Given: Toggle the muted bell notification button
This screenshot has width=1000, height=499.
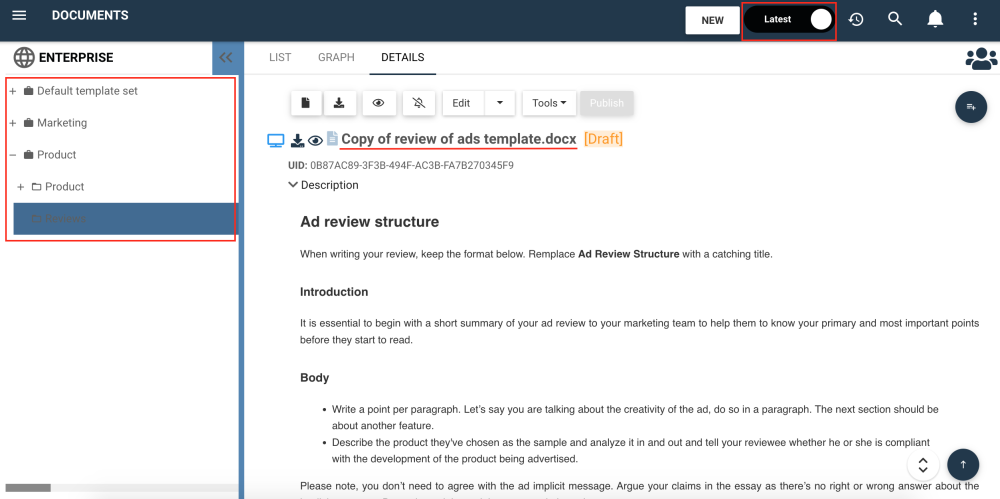Looking at the screenshot, I should tap(419, 103).
